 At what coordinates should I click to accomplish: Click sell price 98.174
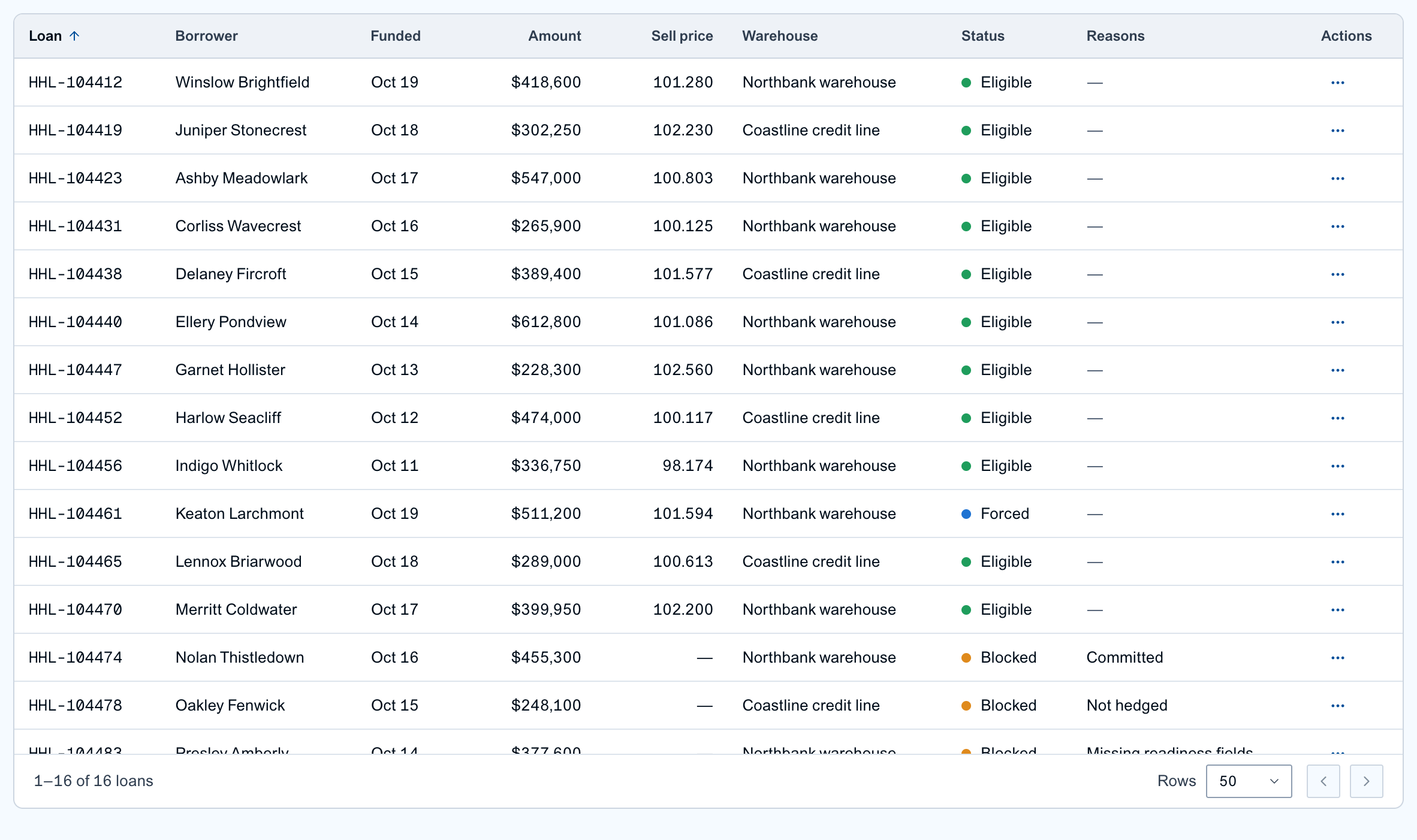pyautogui.click(x=688, y=466)
